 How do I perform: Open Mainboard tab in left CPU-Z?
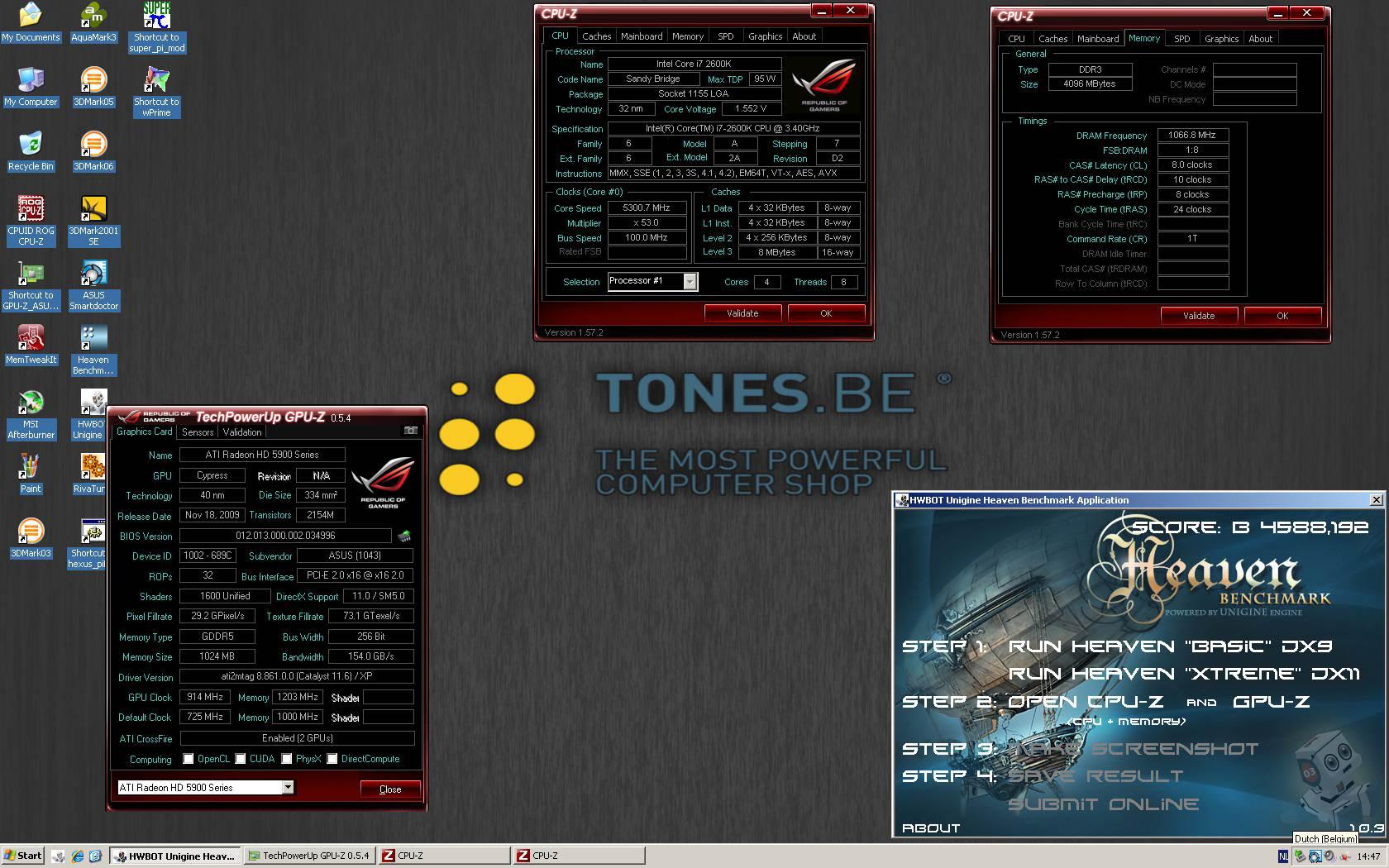(x=642, y=36)
